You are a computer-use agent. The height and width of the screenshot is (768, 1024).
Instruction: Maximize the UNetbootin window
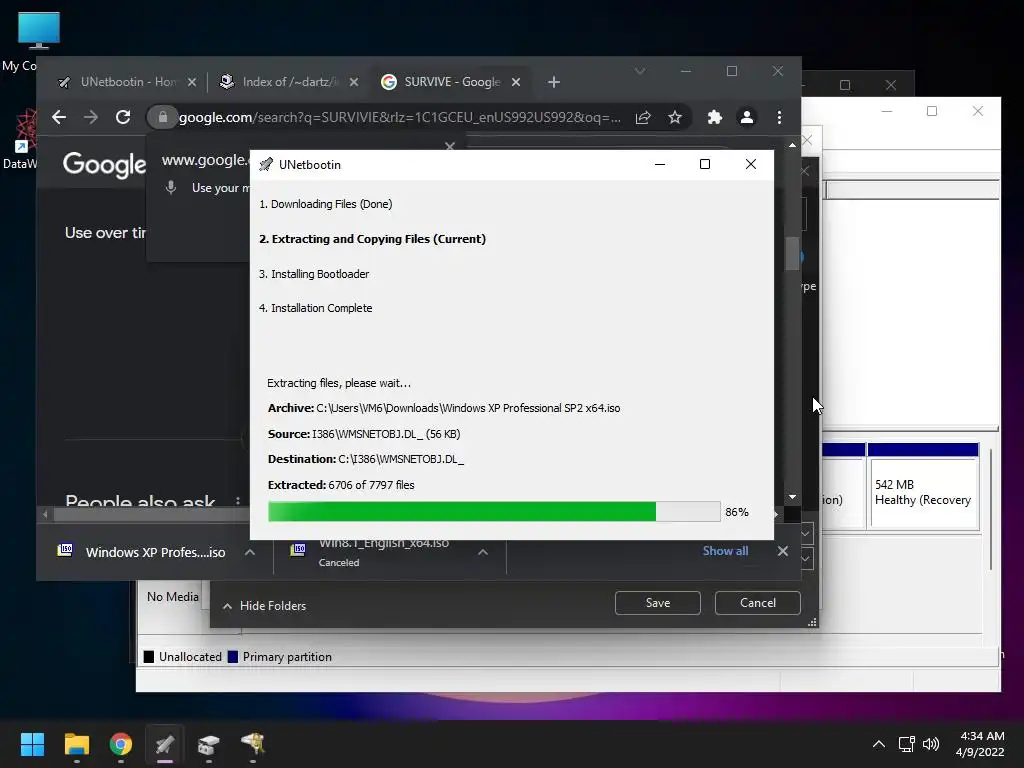[x=705, y=165]
